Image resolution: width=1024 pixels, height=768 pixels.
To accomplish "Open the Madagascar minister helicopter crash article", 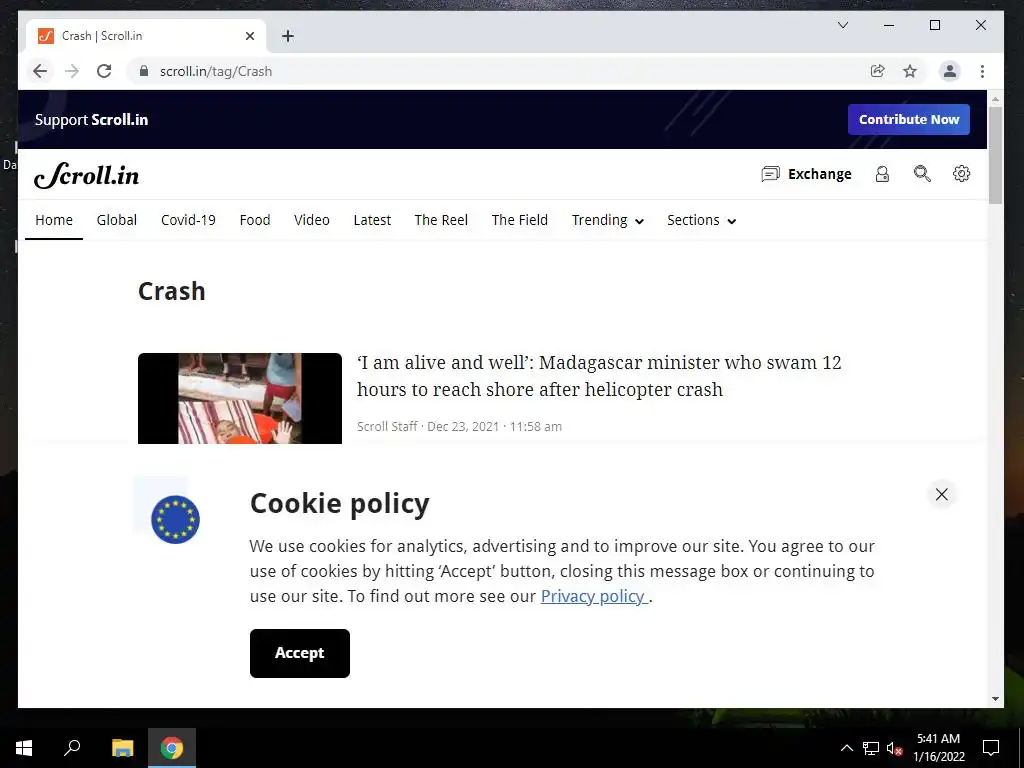I will 599,376.
